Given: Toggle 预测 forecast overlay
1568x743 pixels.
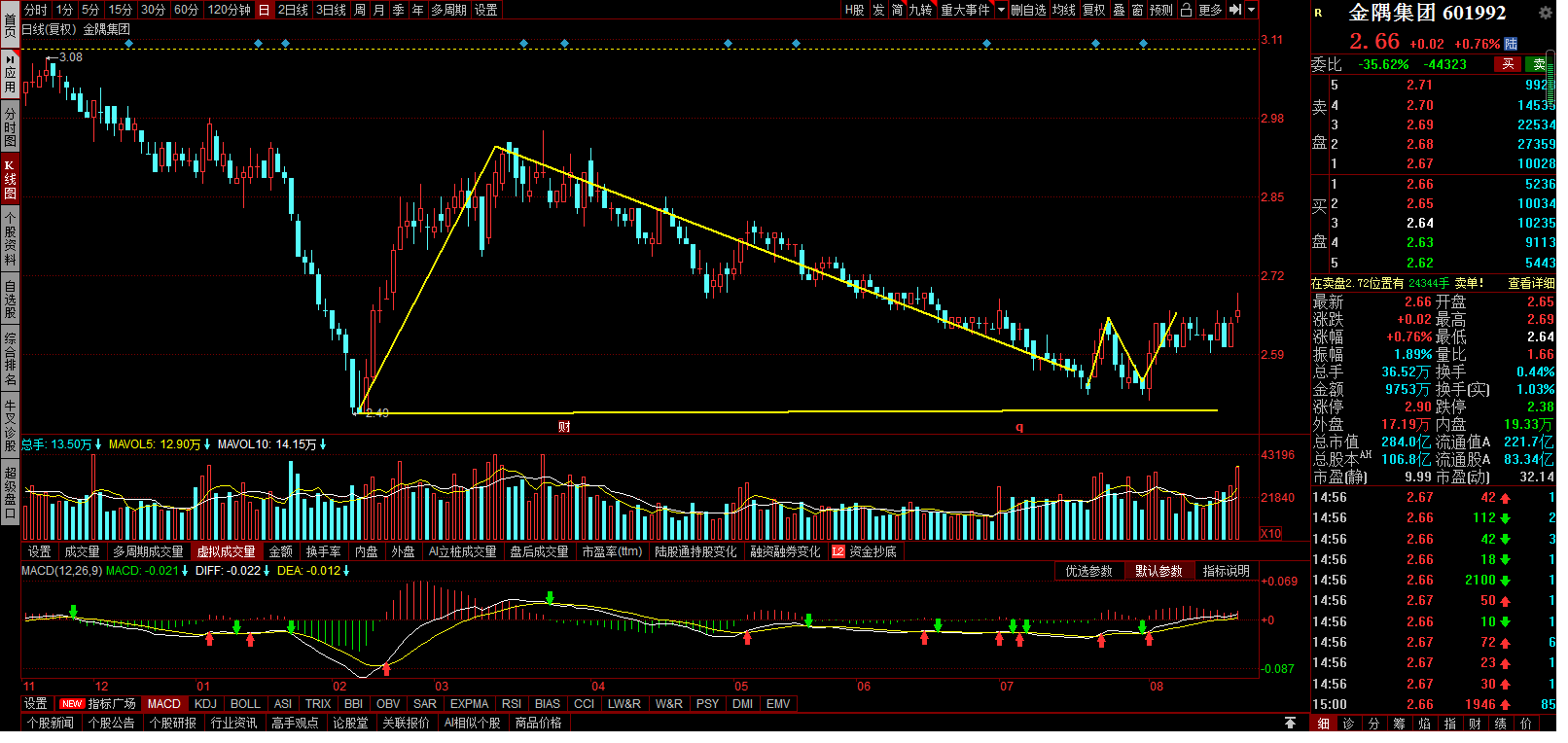Looking at the screenshot, I should (x=1161, y=10).
